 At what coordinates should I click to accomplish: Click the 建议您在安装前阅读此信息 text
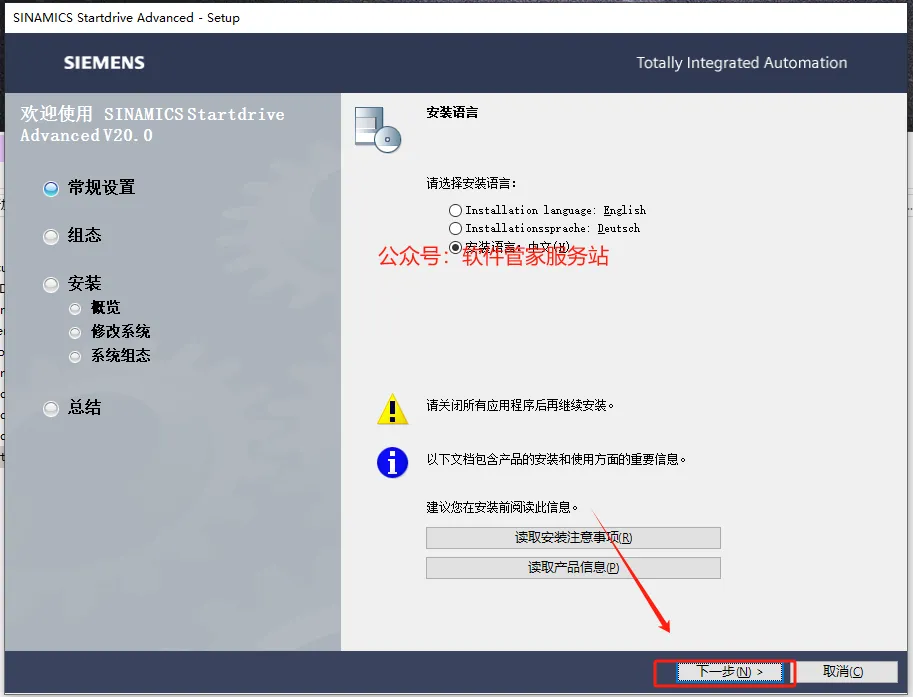pyautogui.click(x=502, y=507)
